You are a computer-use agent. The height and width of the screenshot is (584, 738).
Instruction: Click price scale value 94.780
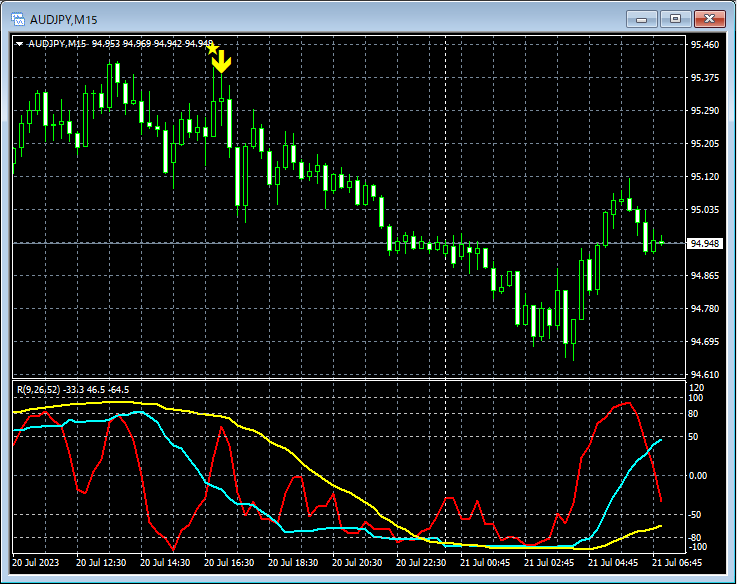point(705,309)
